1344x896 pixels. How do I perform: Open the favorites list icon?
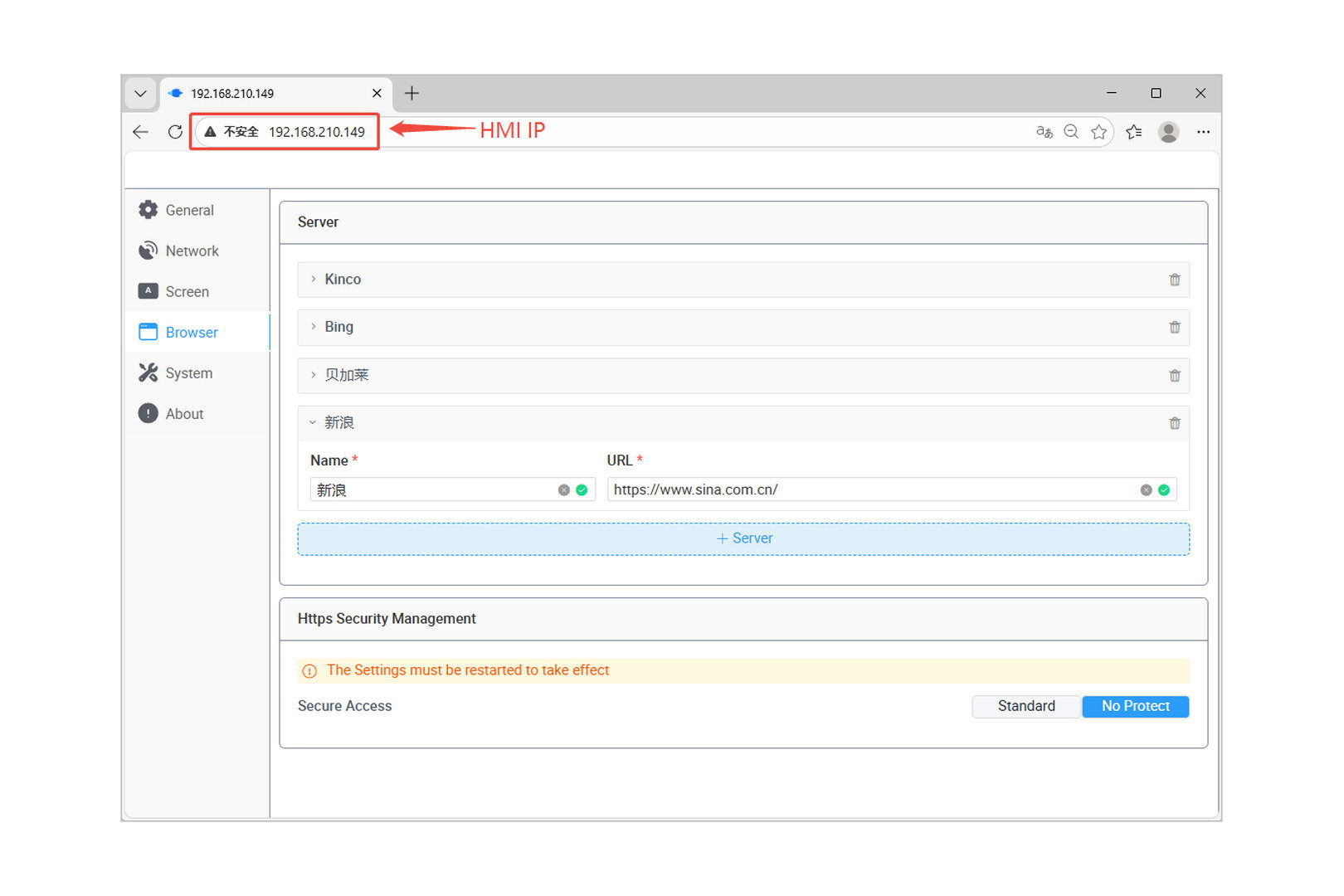click(x=1134, y=132)
